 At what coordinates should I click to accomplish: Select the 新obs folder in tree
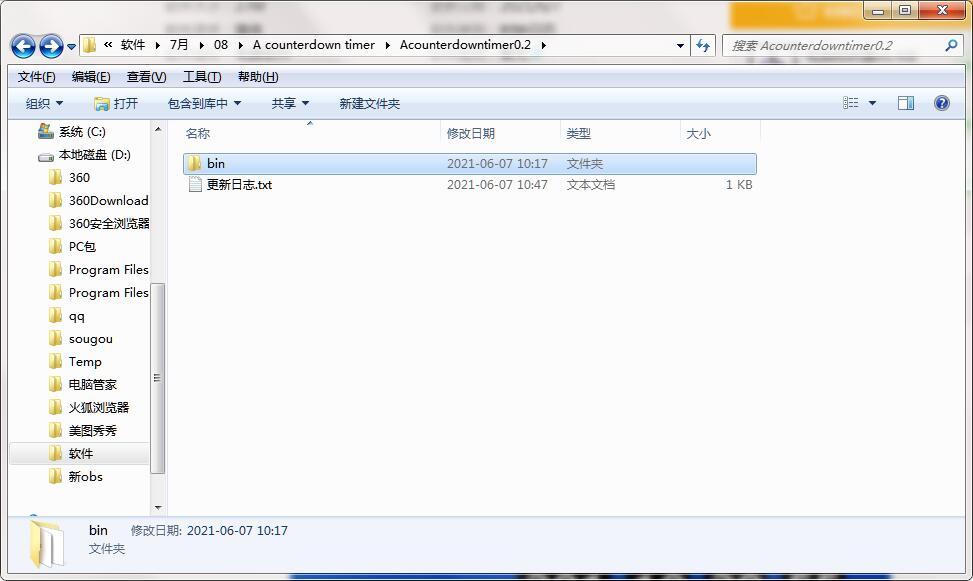click(76, 477)
